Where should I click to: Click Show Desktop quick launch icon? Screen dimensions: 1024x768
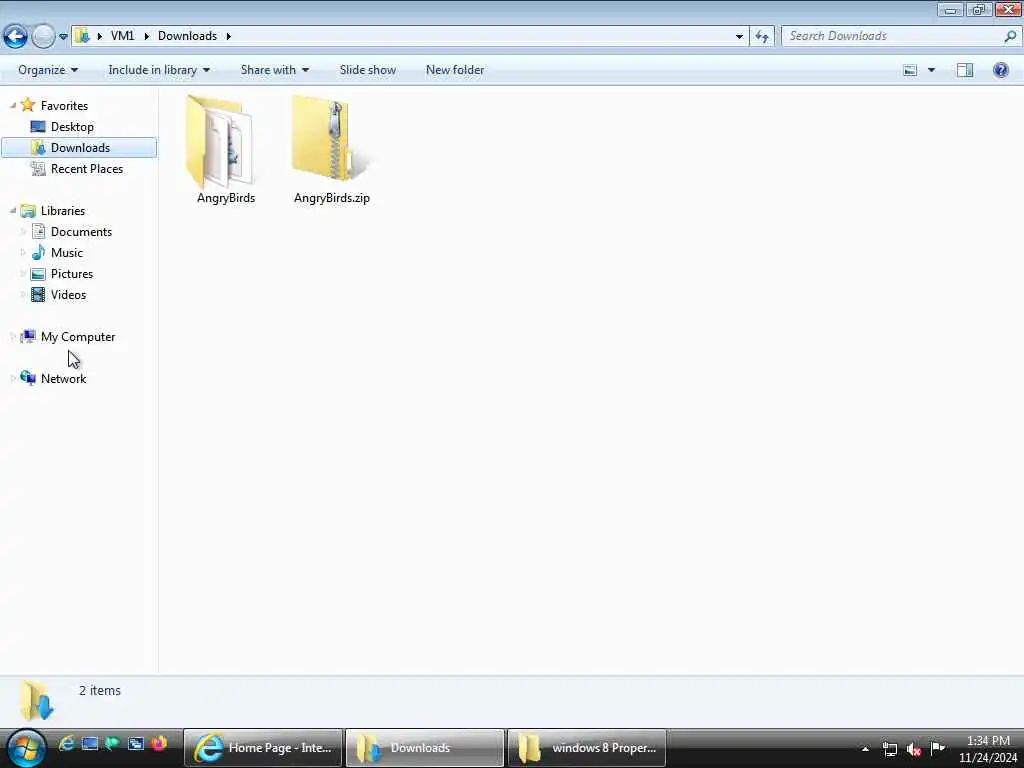click(x=90, y=744)
